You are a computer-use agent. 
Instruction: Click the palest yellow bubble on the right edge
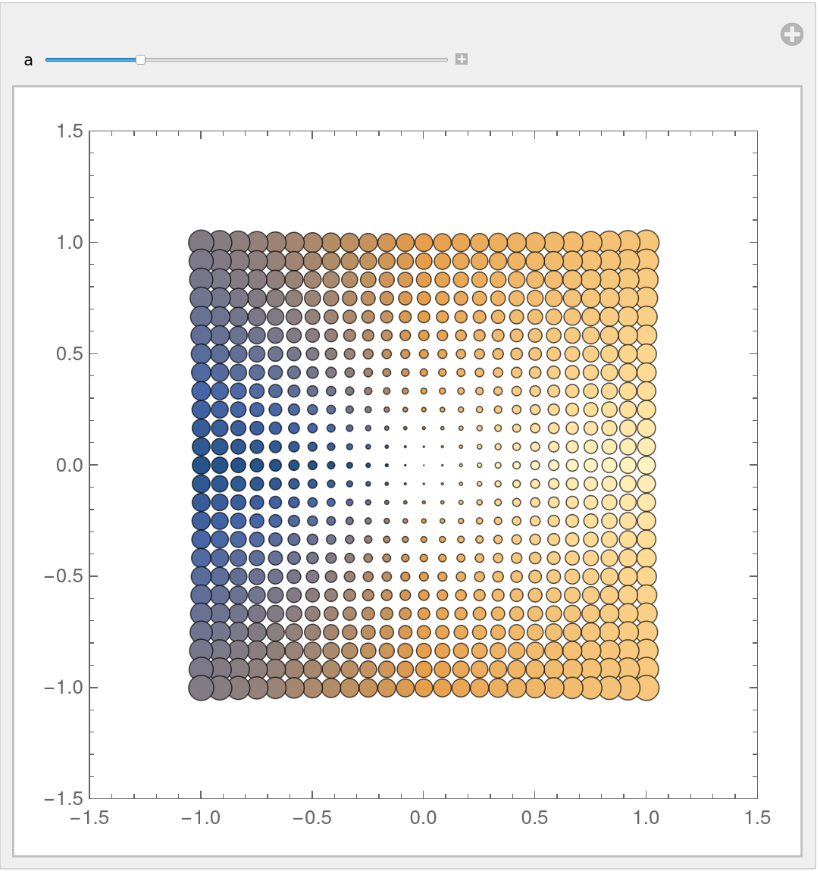point(647,465)
